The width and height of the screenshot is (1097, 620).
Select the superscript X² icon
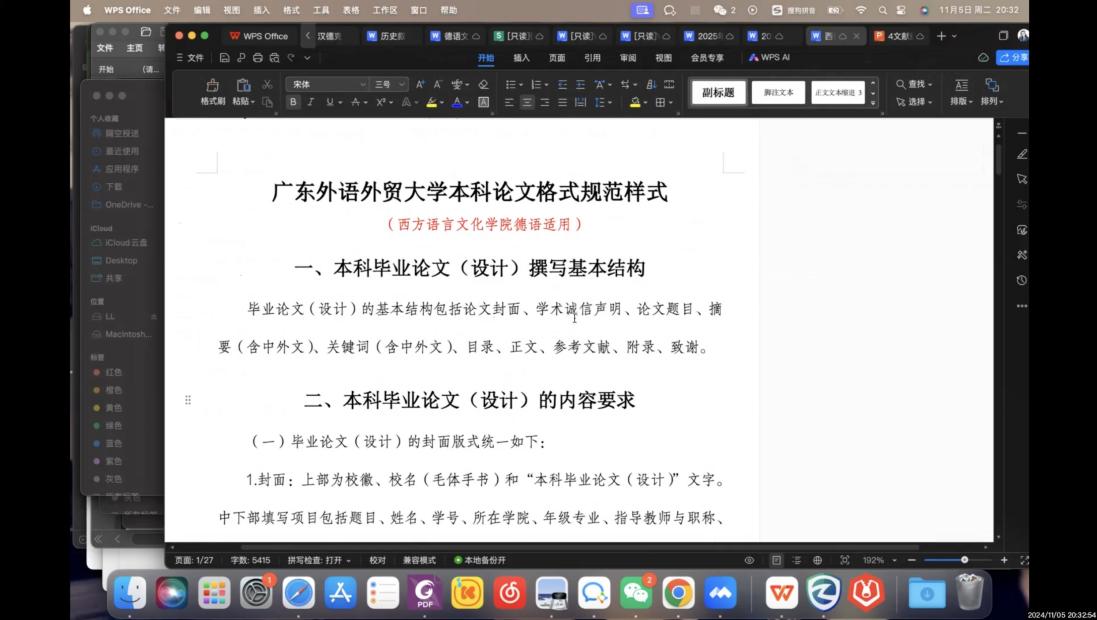[x=381, y=102]
